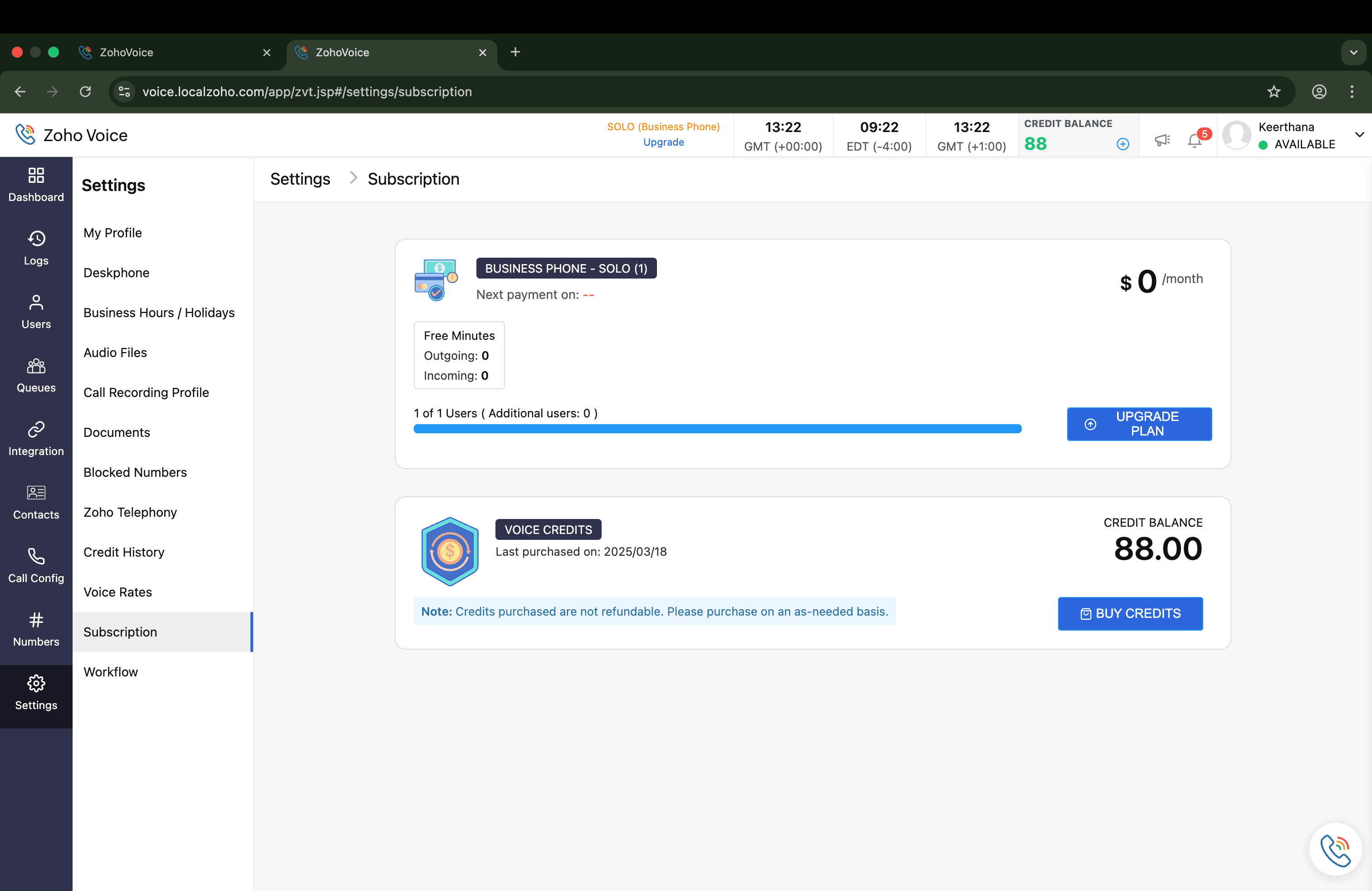Open the browser tab search dropdown
The width and height of the screenshot is (1372, 891).
click(1353, 53)
